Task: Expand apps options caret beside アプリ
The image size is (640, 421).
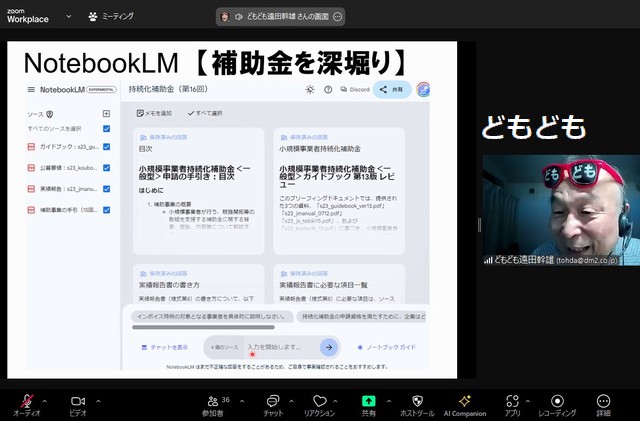Action: pos(527,401)
